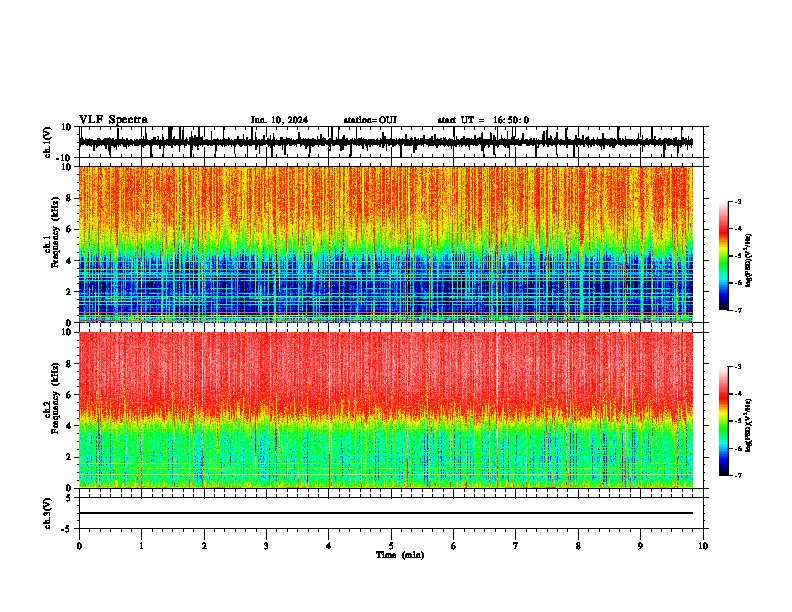Viewport: 792px width, 612px height.
Task: Click the ch.2 "Frequency (kHz)" axis label
Action: pos(56,399)
